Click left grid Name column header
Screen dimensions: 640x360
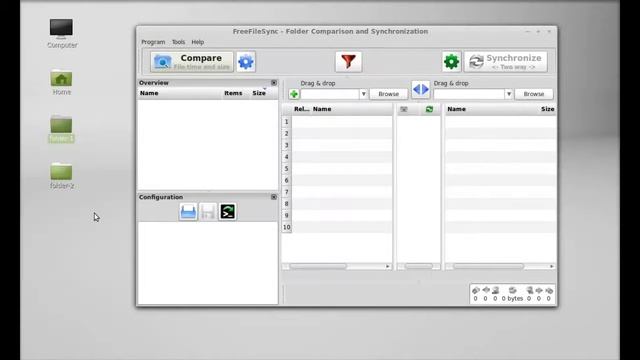click(x=322, y=109)
